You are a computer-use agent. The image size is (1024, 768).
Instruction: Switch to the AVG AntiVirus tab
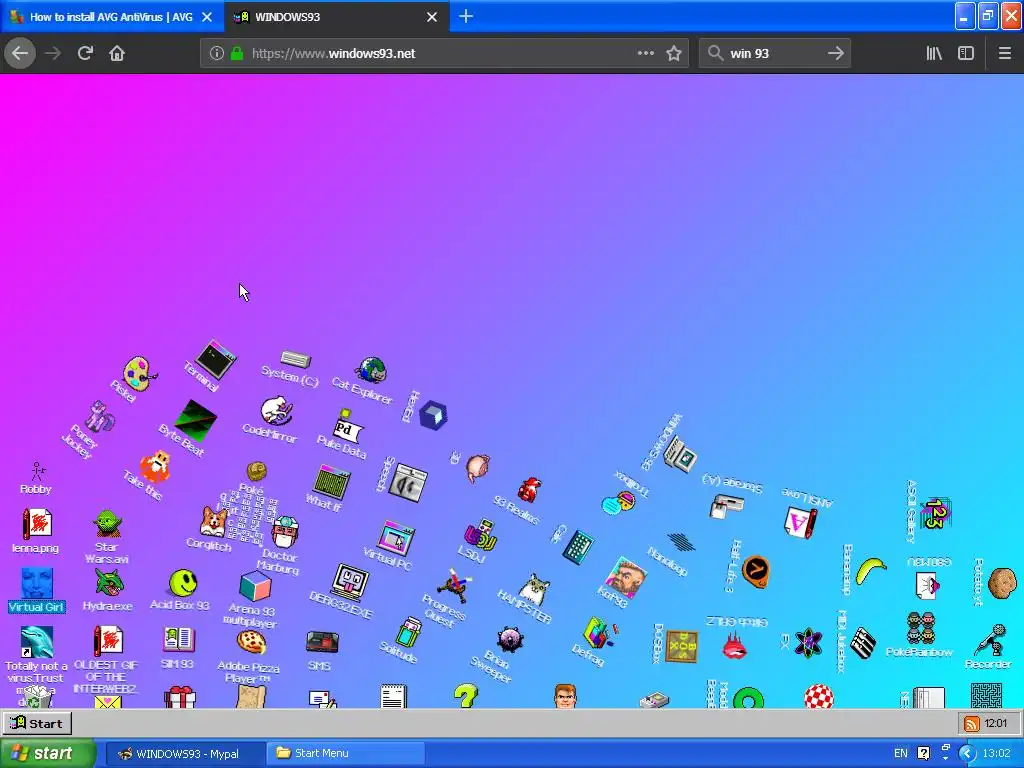(x=112, y=17)
